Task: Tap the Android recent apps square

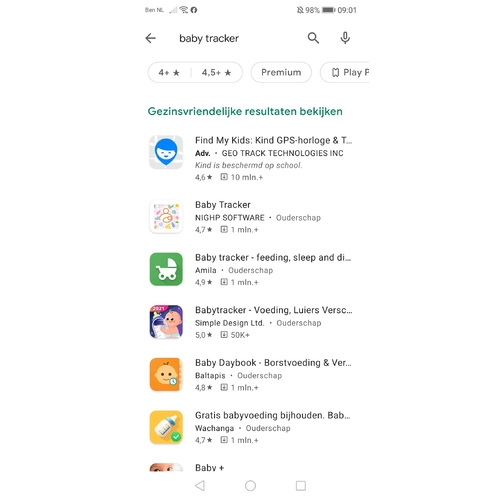Action: click(x=301, y=486)
